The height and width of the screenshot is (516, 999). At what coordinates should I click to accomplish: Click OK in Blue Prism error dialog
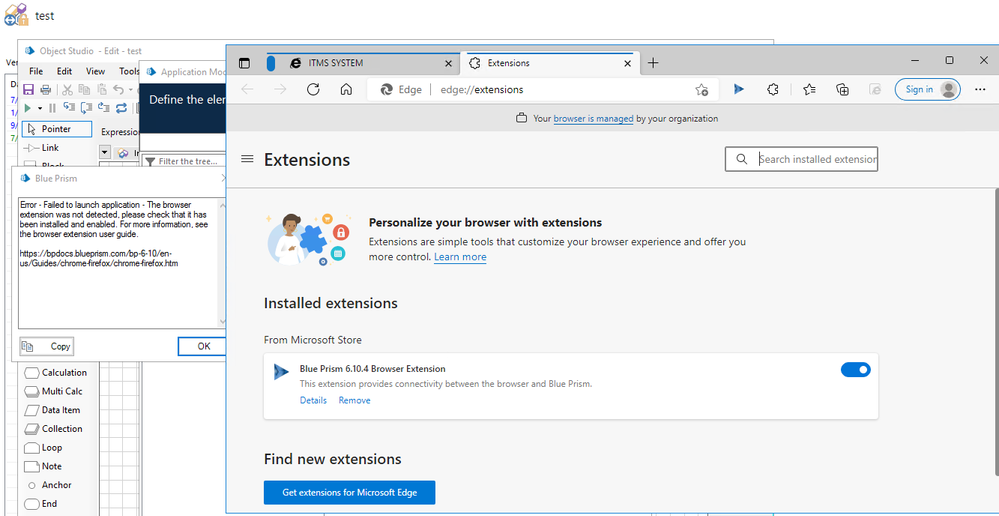tap(203, 346)
